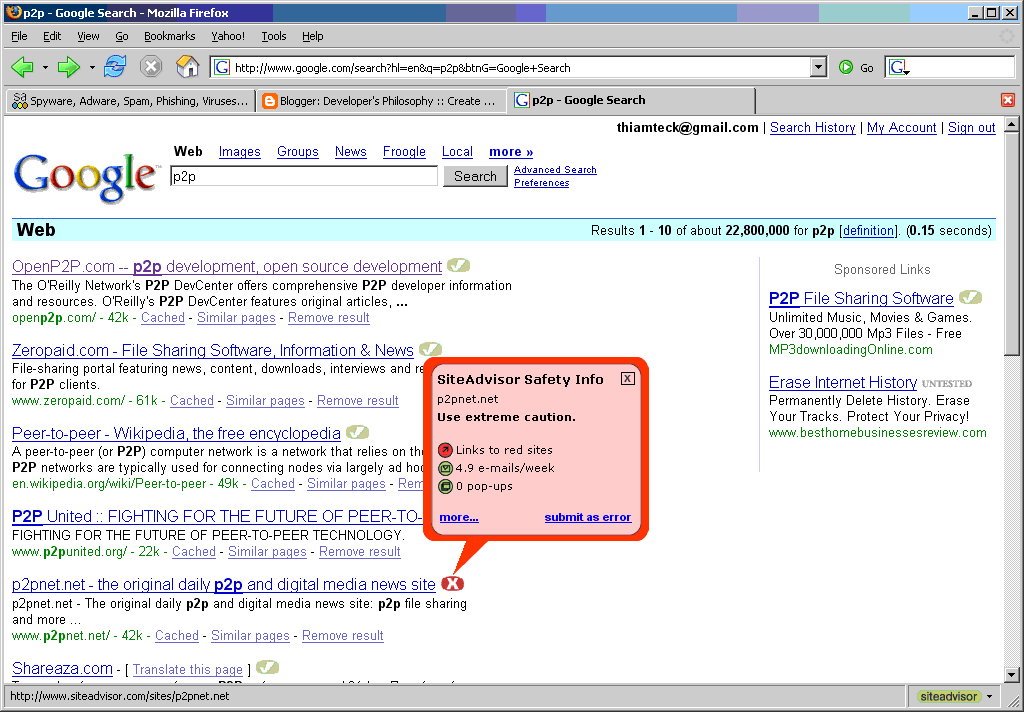This screenshot has width=1024, height=712.
Task: Click submit as error in the popup
Action: click(x=588, y=517)
